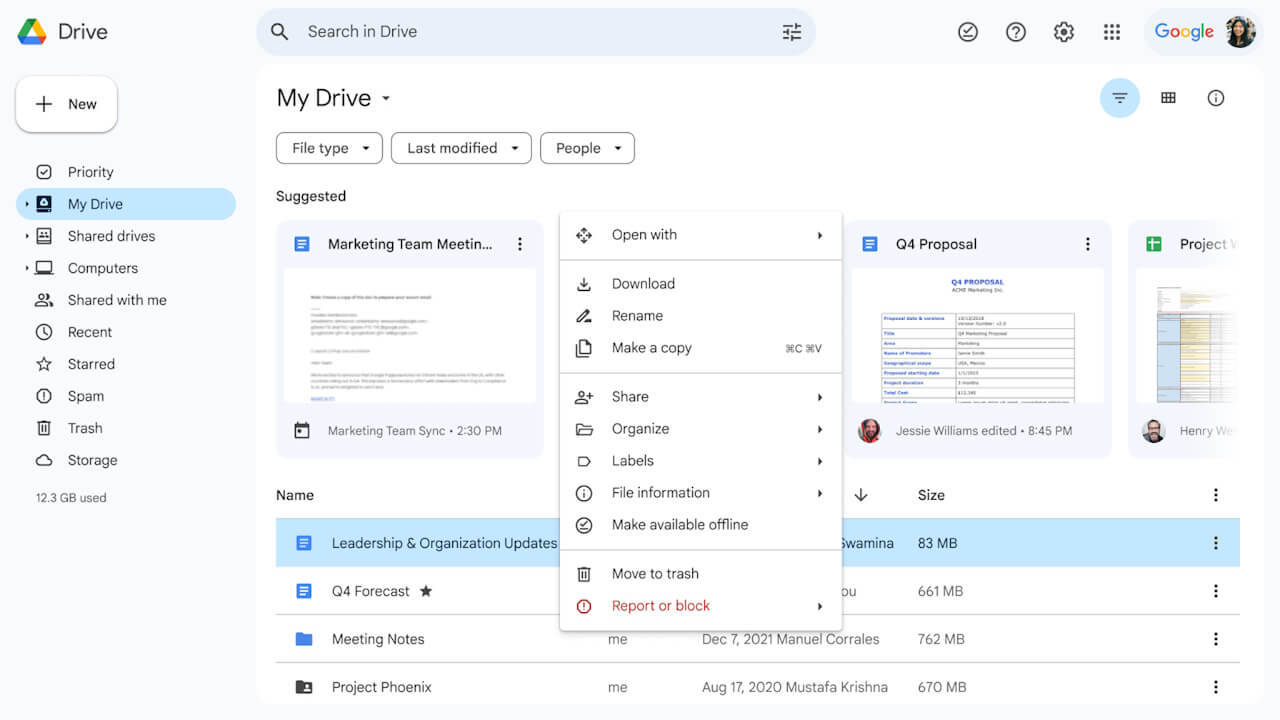
Task: Click the Google Drive logo
Action: [x=30, y=31]
